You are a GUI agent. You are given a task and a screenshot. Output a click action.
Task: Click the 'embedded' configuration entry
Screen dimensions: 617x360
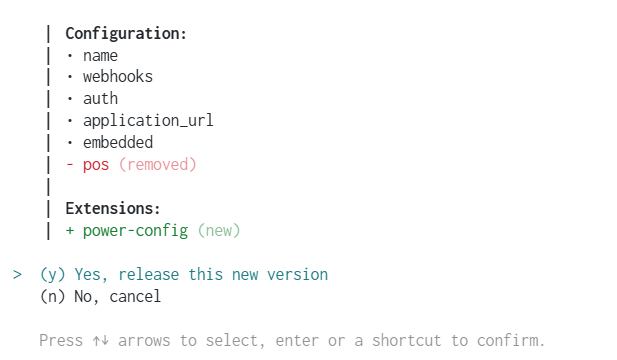[x=118, y=142]
